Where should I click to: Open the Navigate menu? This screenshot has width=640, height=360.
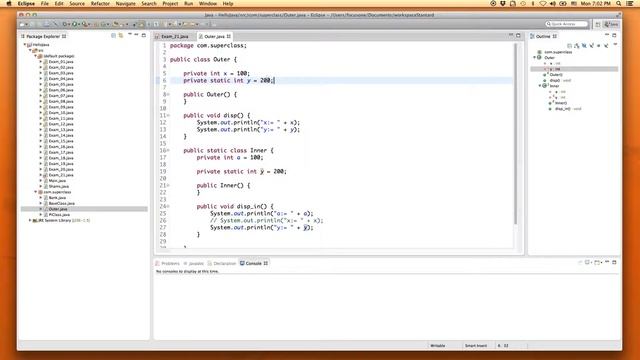tap(125, 3)
